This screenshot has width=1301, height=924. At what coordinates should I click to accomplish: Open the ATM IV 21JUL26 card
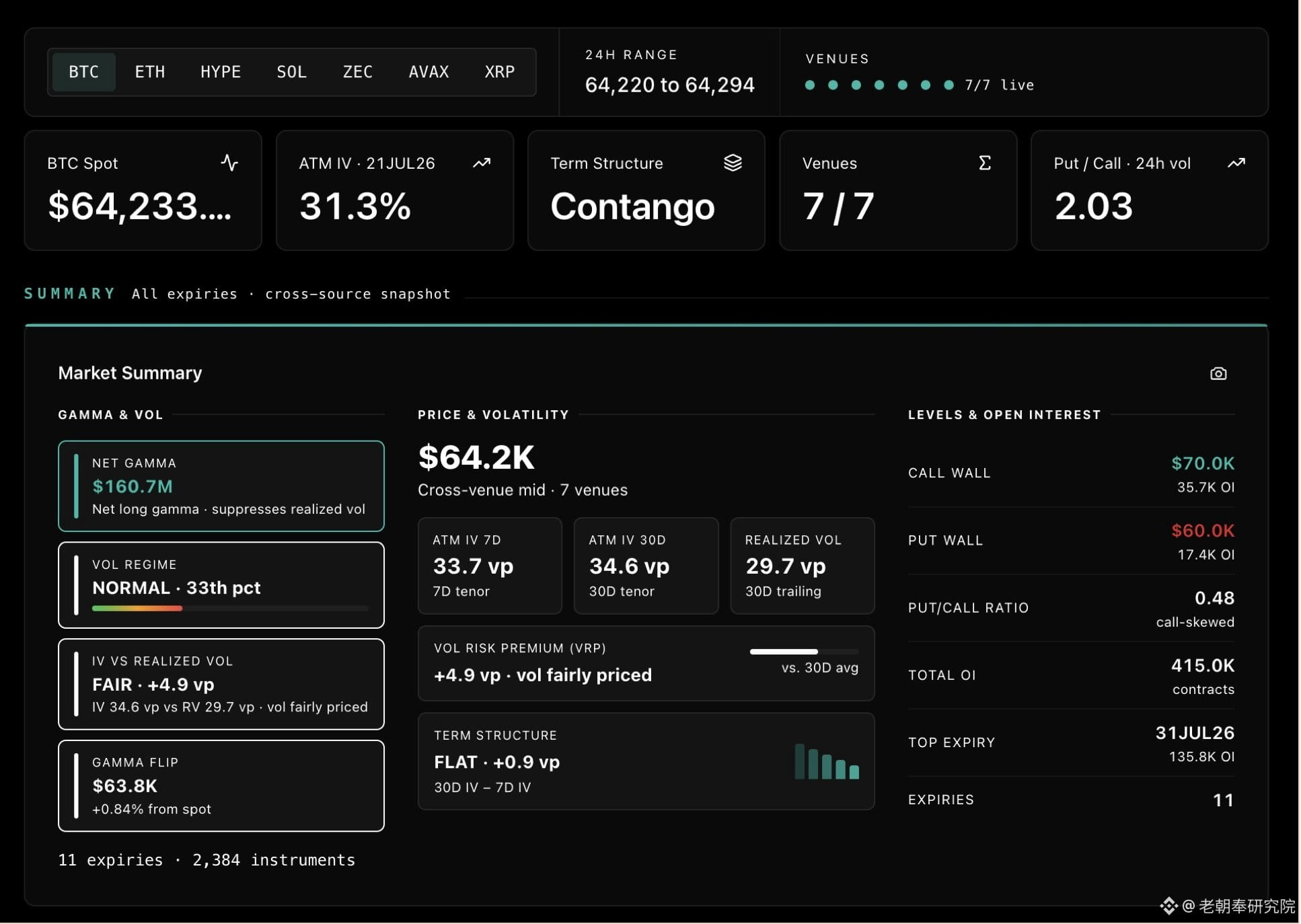395,190
